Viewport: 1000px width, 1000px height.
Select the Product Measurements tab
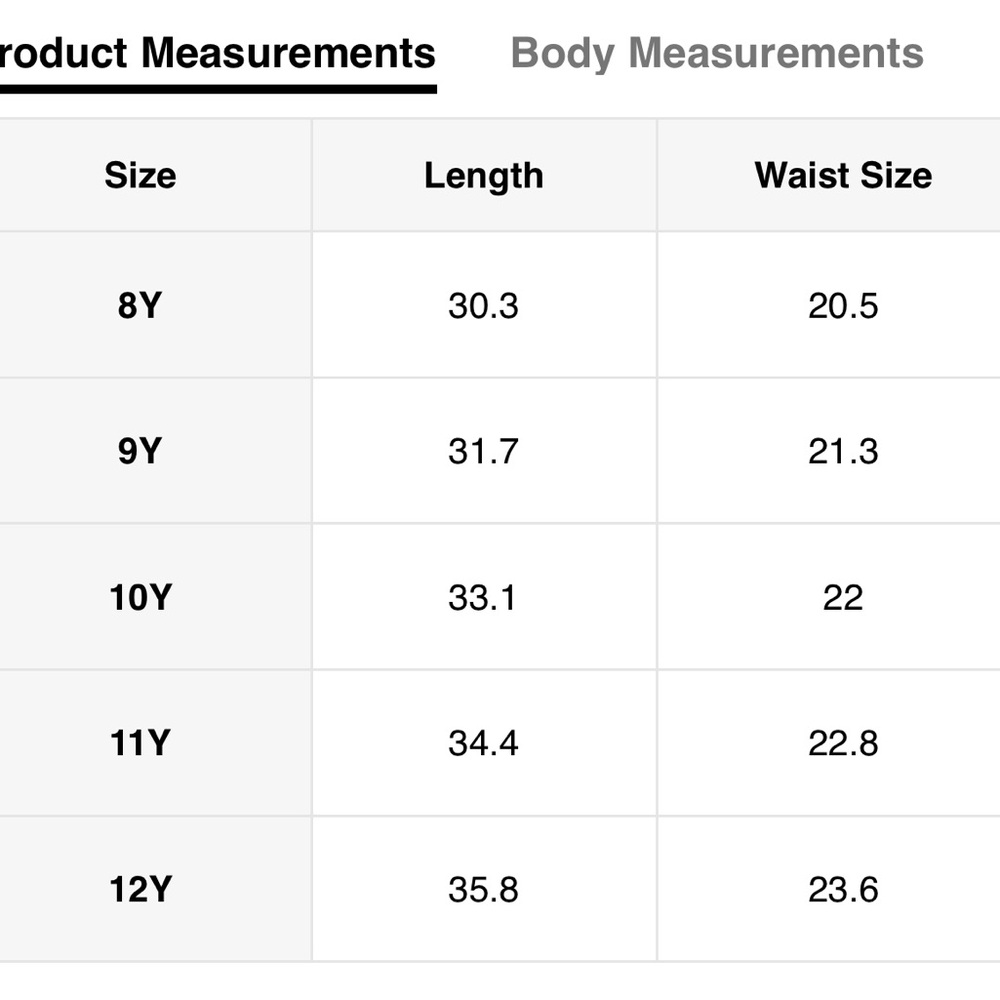pos(217,53)
